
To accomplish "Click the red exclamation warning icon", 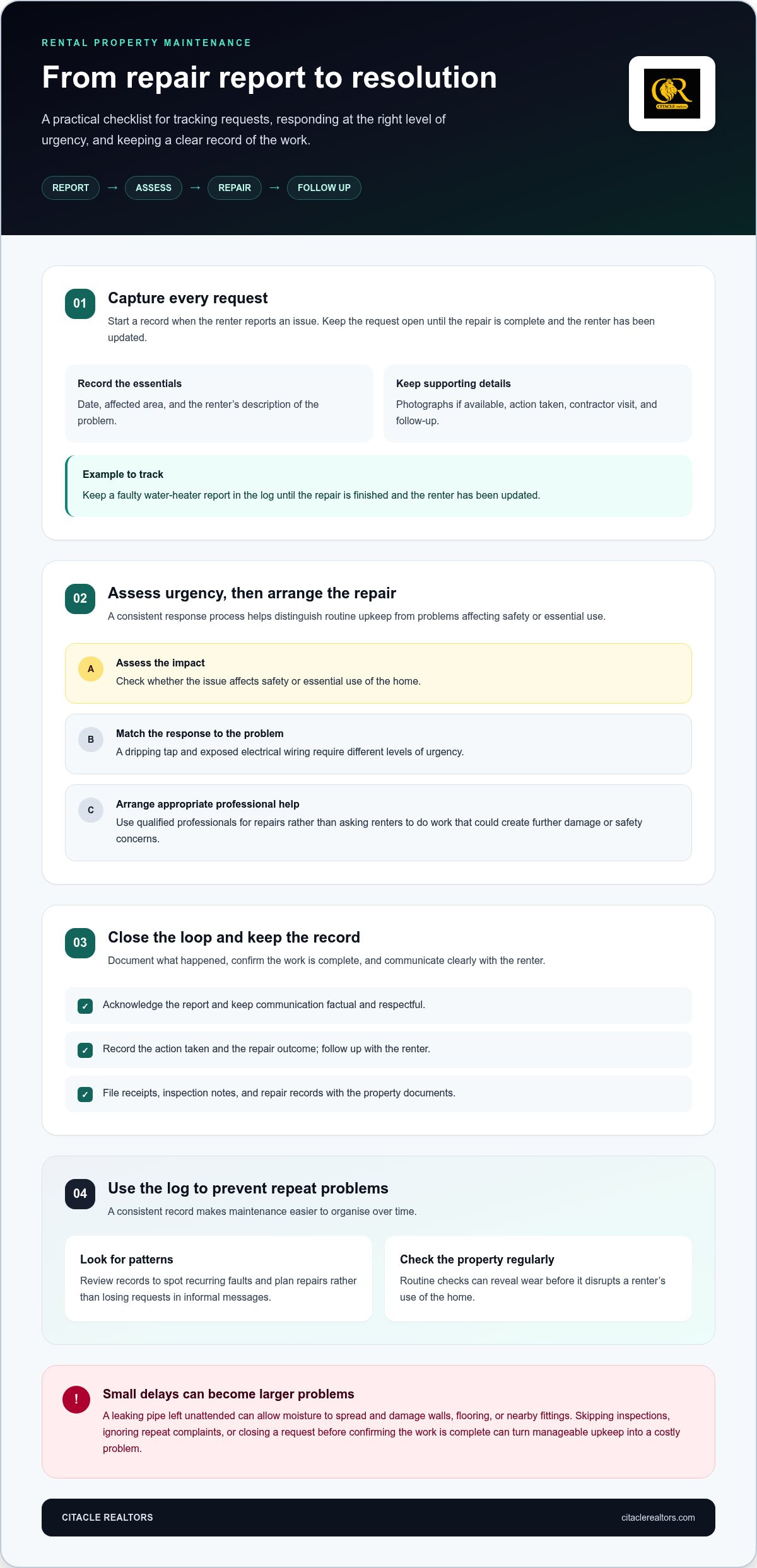I will (76, 1400).
